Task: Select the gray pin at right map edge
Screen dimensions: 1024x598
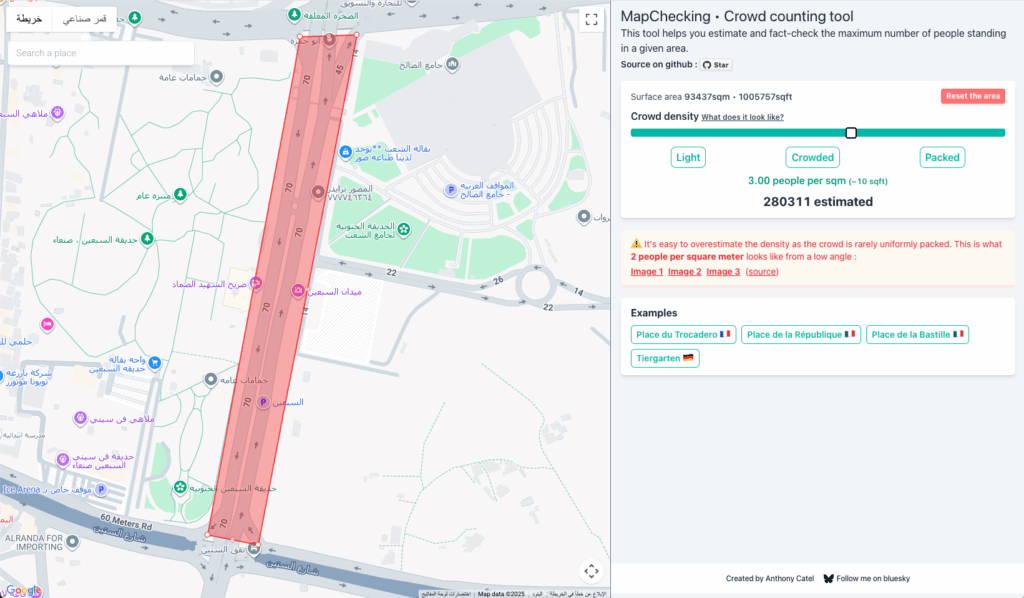Action: pyautogui.click(x=584, y=216)
